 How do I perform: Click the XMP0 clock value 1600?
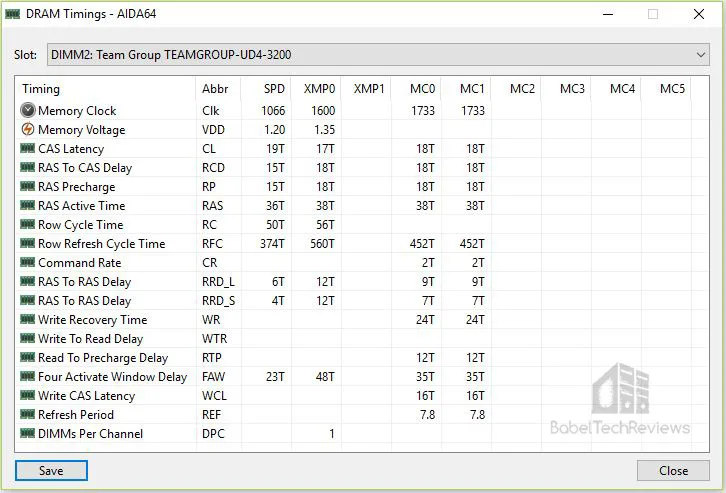coord(323,111)
